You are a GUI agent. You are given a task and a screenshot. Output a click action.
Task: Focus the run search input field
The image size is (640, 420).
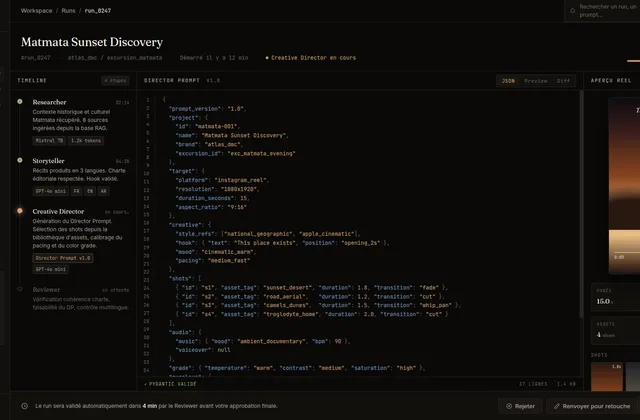602,11
